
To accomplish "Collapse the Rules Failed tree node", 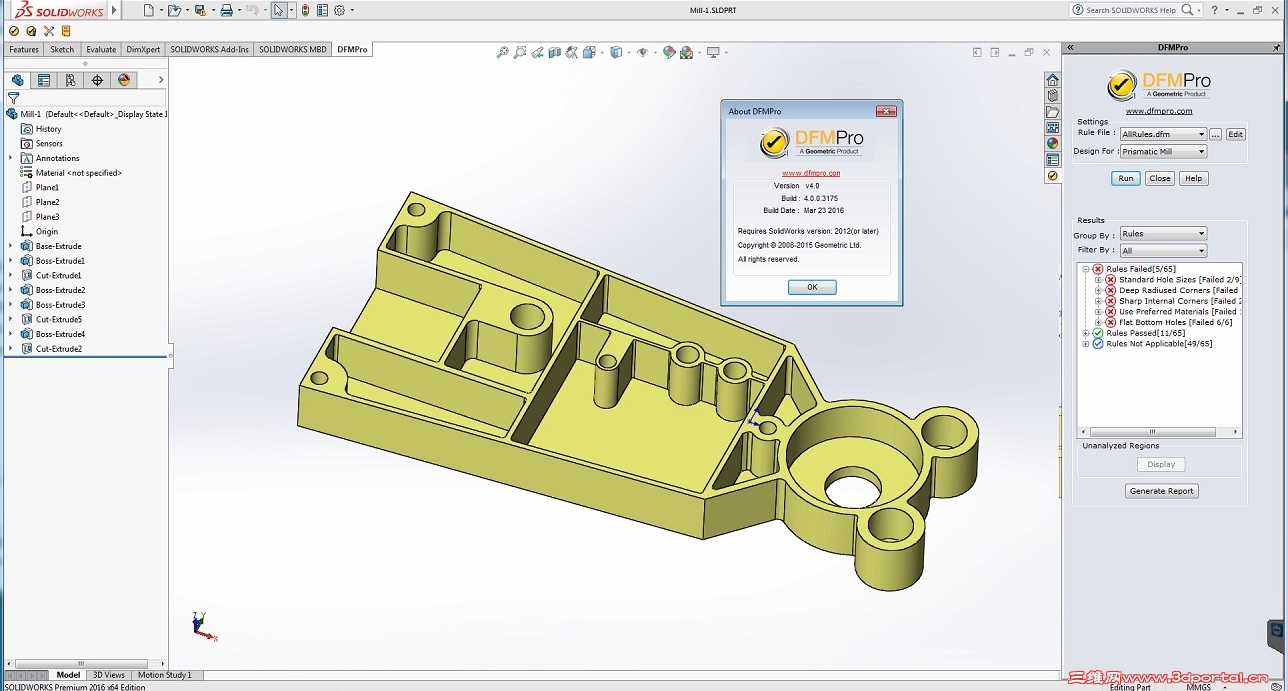I will point(1085,269).
